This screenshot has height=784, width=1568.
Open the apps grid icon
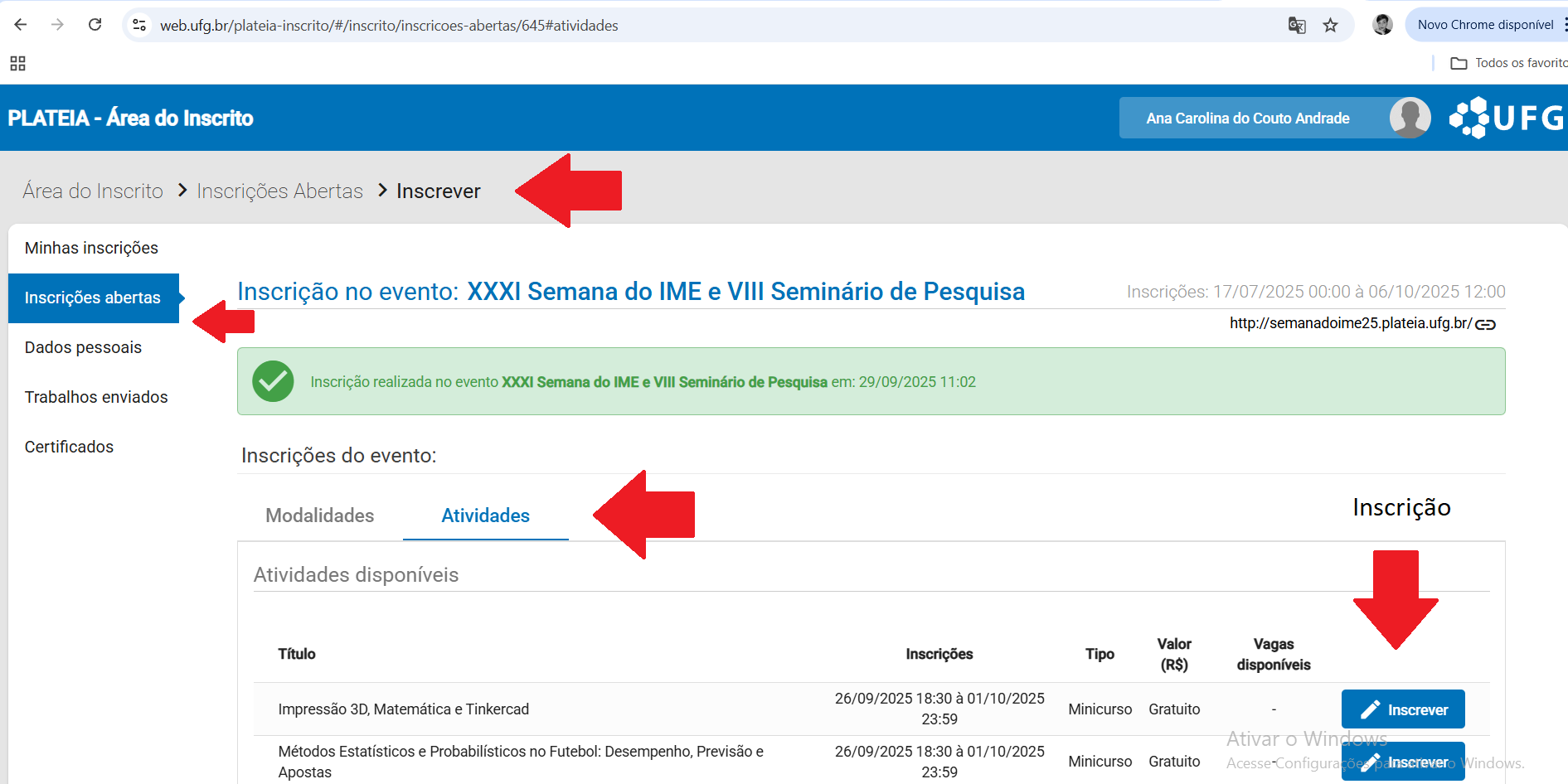[17, 64]
